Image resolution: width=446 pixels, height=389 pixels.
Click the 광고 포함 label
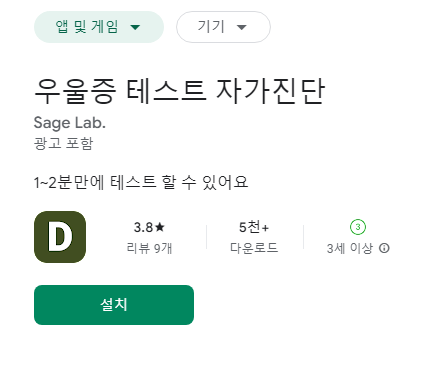click(x=63, y=143)
